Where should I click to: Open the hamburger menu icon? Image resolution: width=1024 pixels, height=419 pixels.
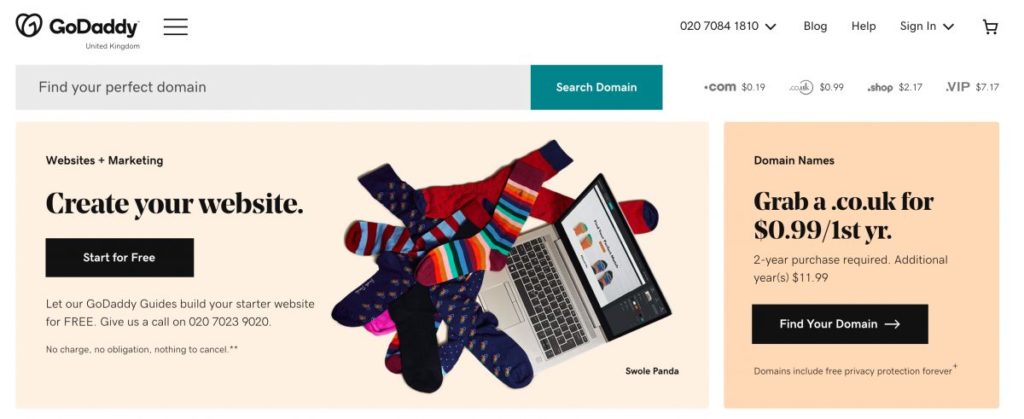pos(176,27)
